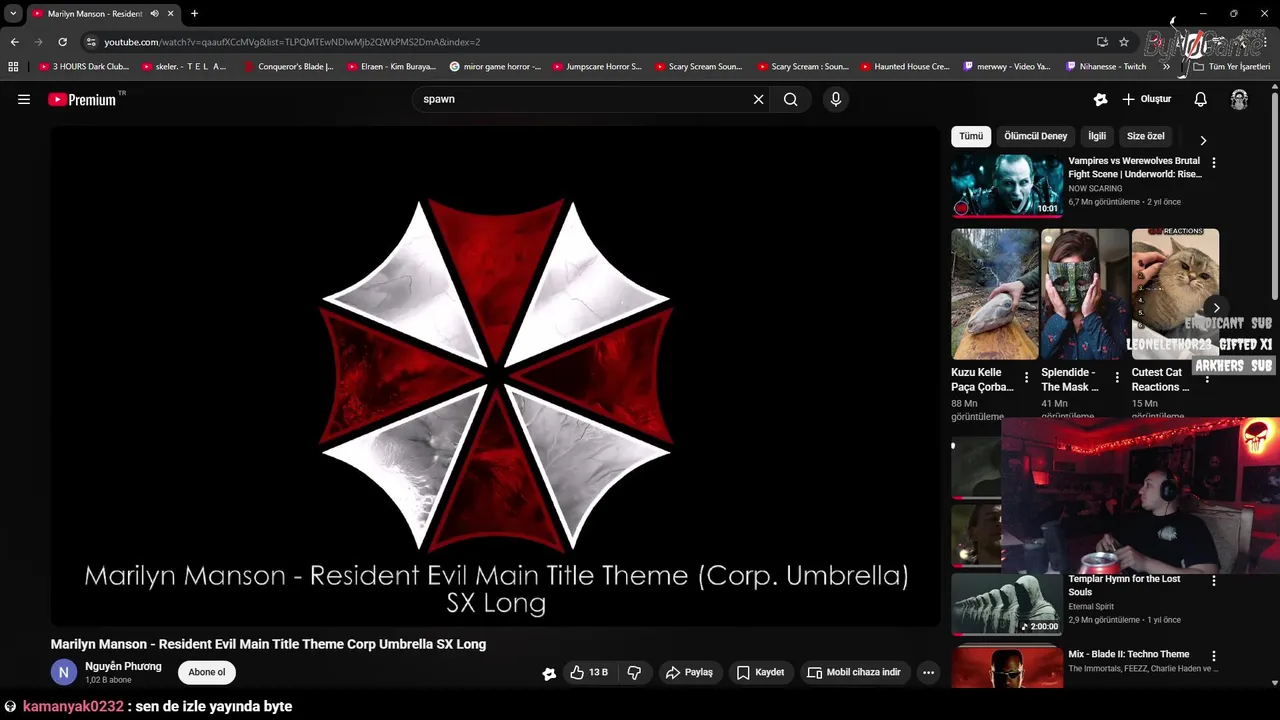Open the tab search dropdown
The height and width of the screenshot is (720, 1280).
coord(13,13)
